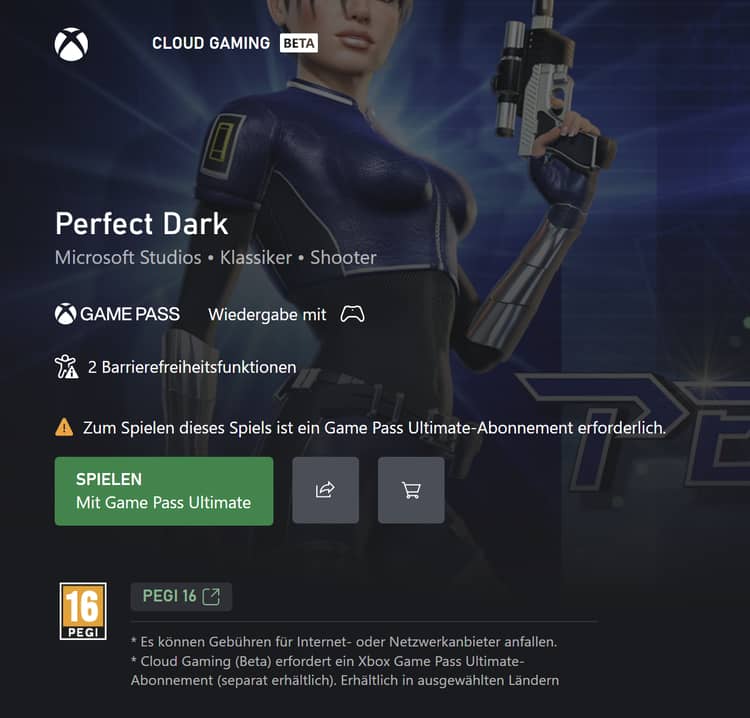
Task: Click the Spielen mit Game Pass Ultimate button
Action: [164, 491]
